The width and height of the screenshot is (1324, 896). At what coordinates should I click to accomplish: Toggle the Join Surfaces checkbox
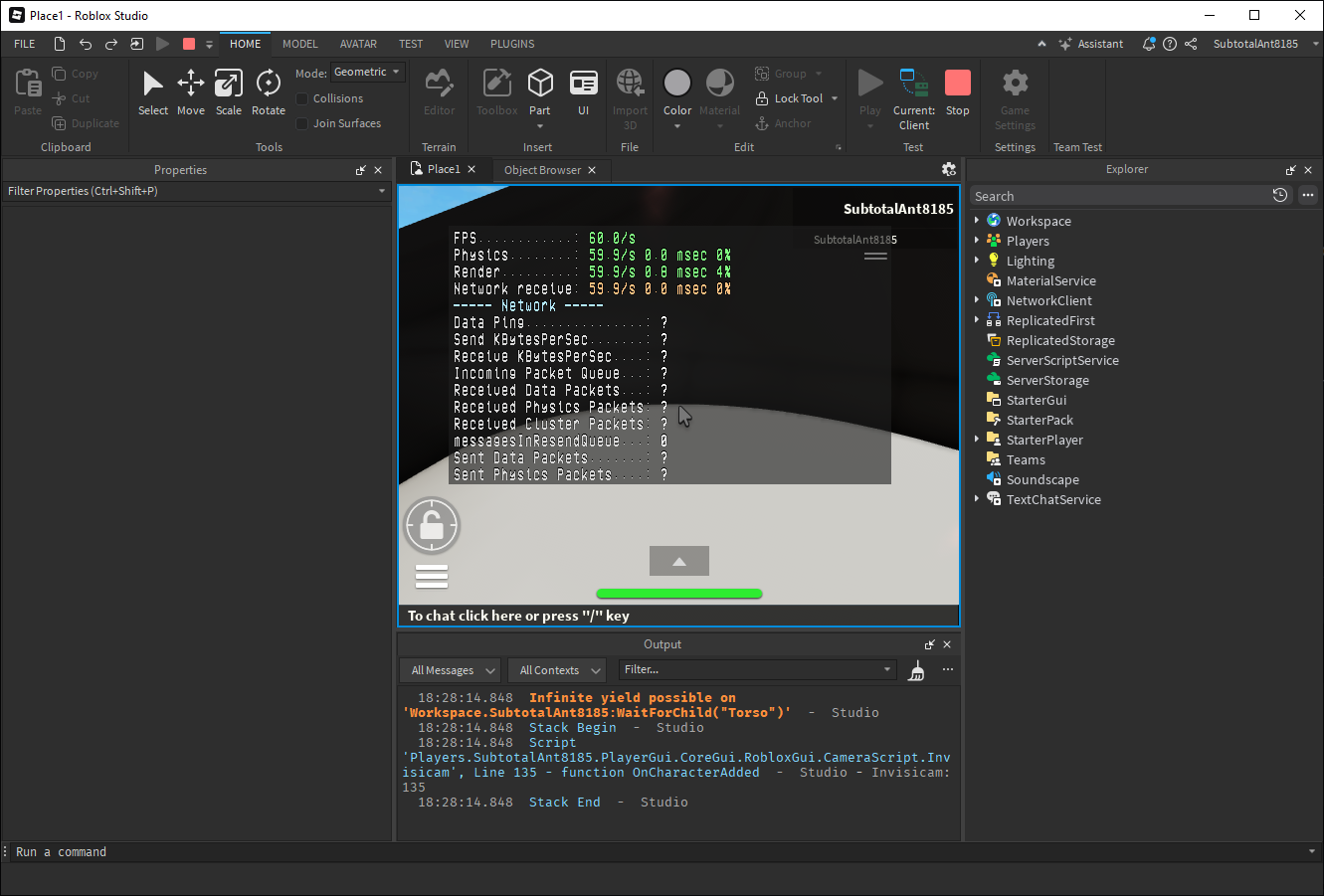tap(302, 123)
